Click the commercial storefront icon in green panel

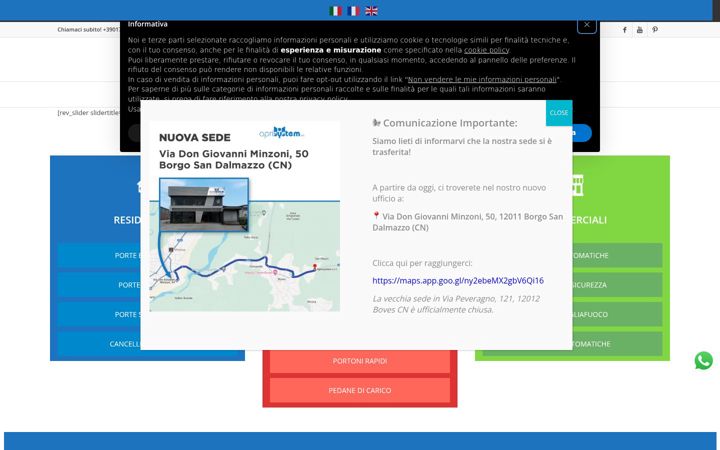[x=577, y=185]
